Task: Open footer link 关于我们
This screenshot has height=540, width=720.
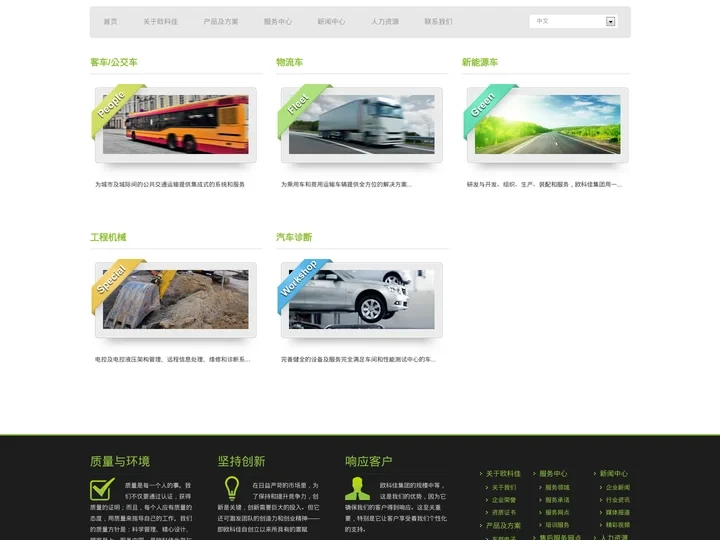Action: click(504, 487)
